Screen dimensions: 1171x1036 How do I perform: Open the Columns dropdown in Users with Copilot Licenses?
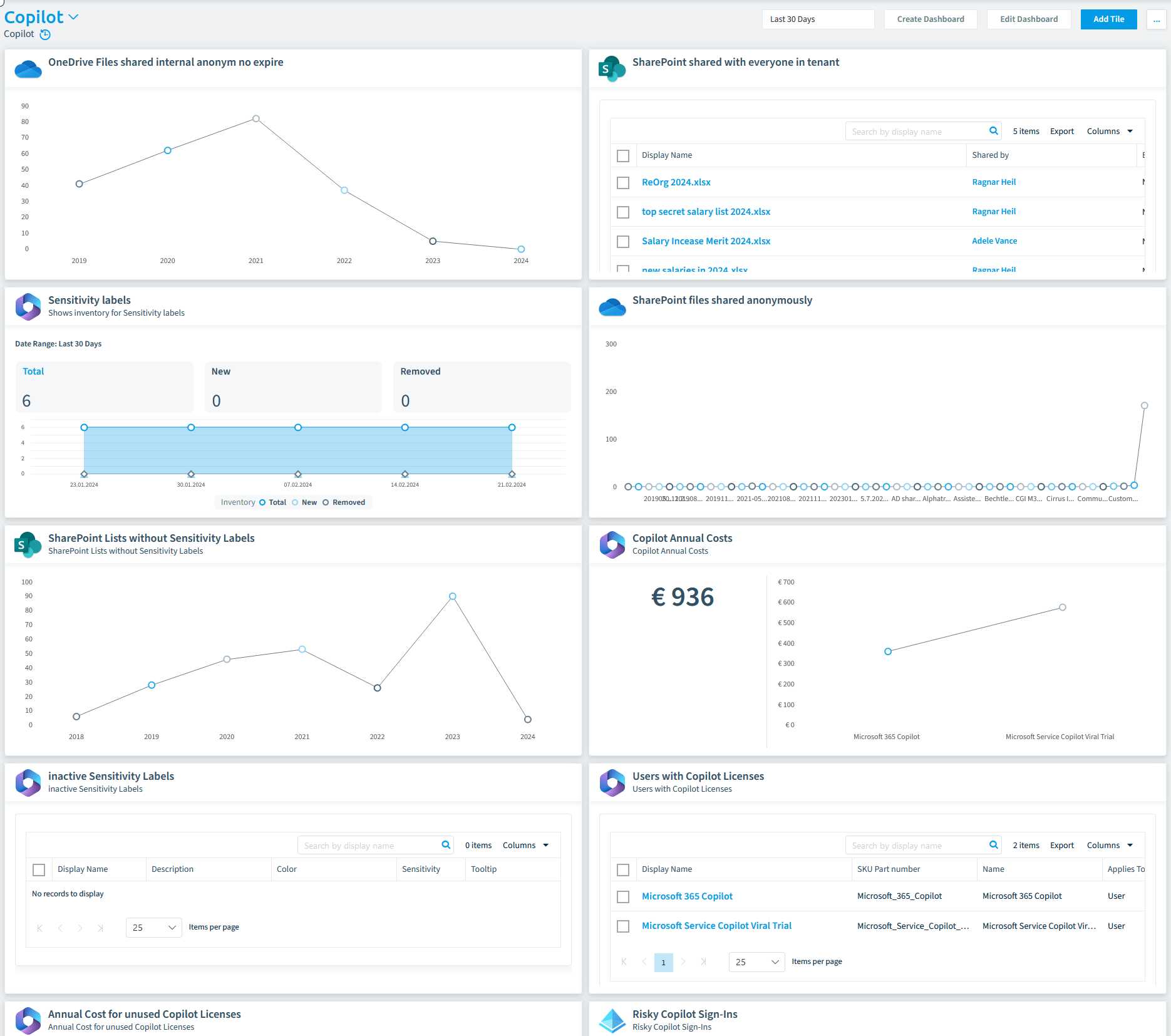click(1109, 845)
